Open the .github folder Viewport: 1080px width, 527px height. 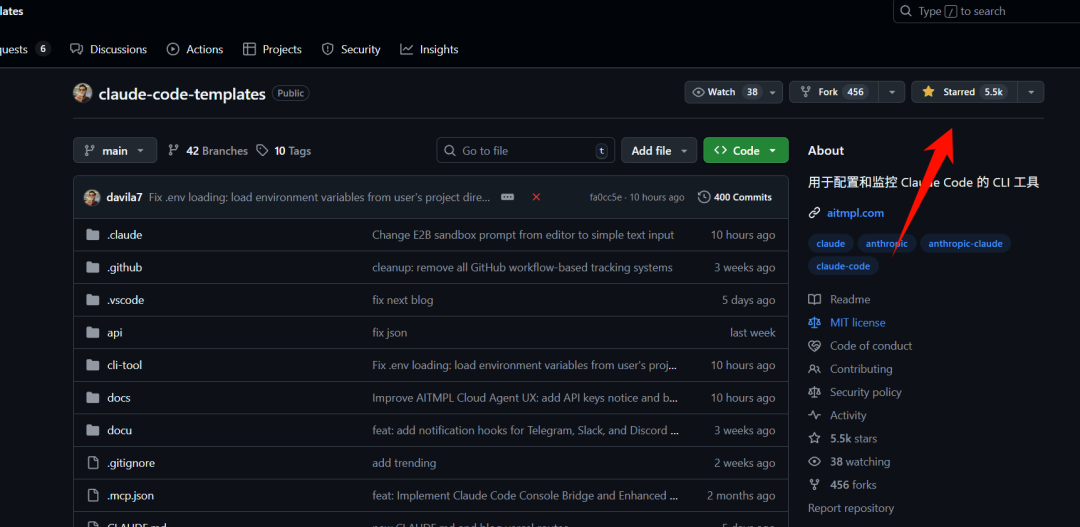pos(124,267)
